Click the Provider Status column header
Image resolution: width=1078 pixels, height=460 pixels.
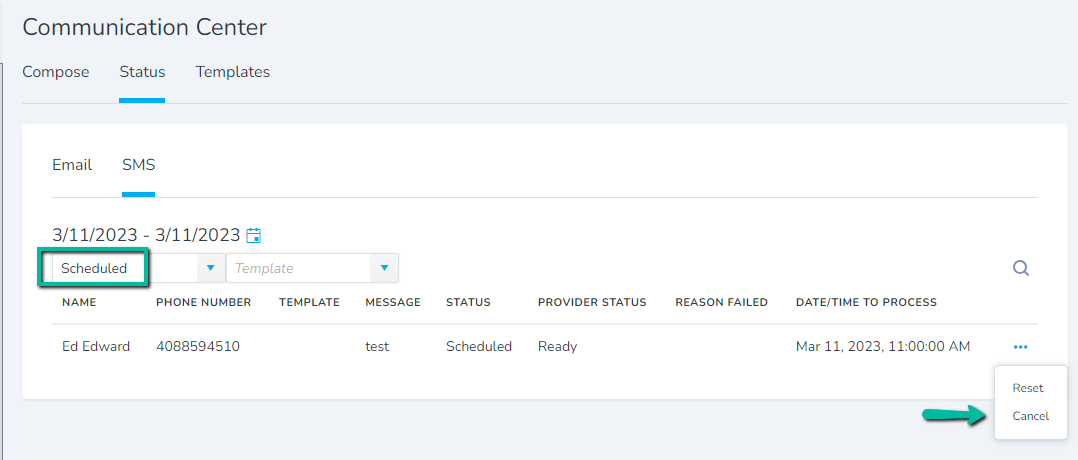point(592,303)
